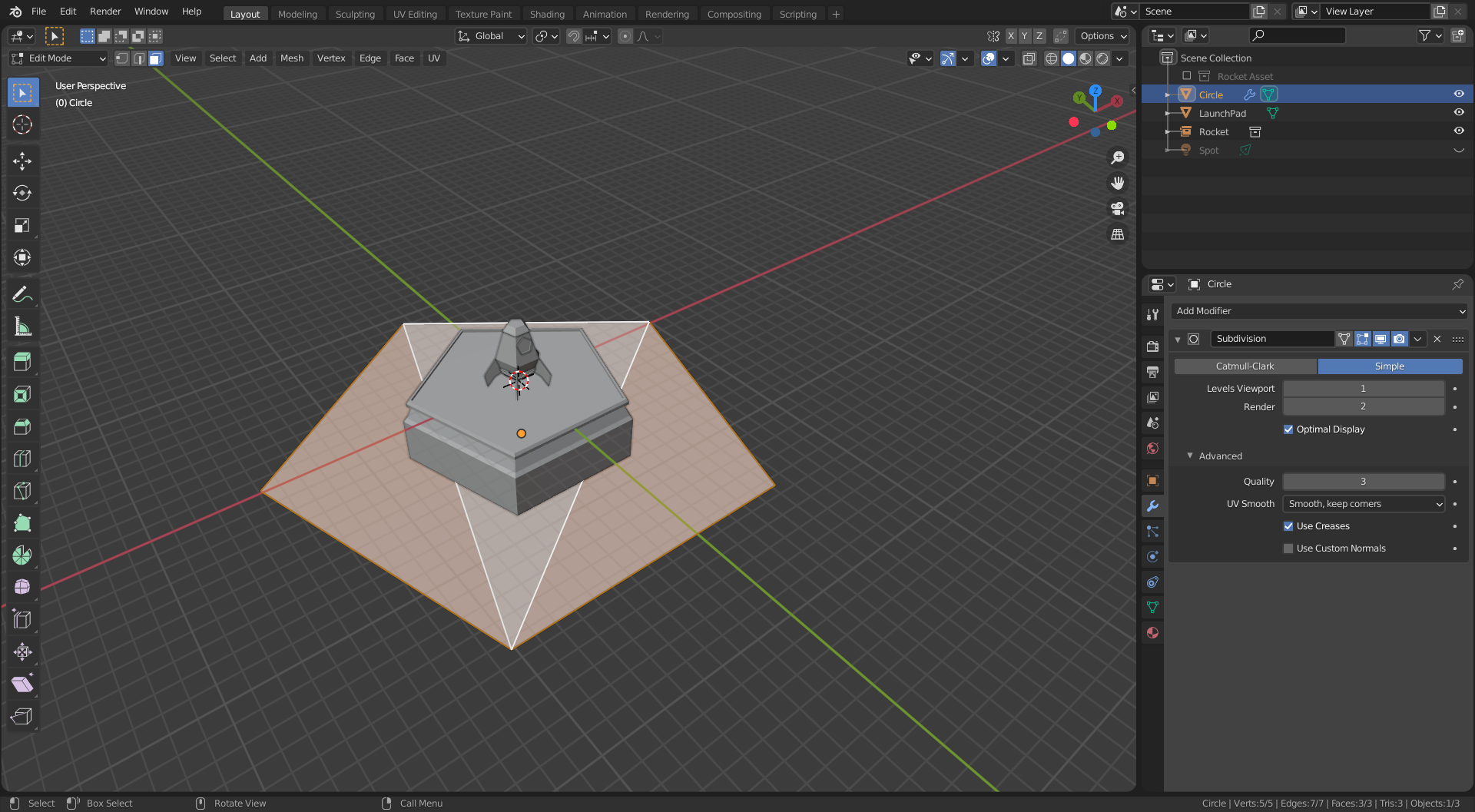The image size is (1475, 812).
Task: Open the Global transform orientation dropdown
Action: (491, 36)
